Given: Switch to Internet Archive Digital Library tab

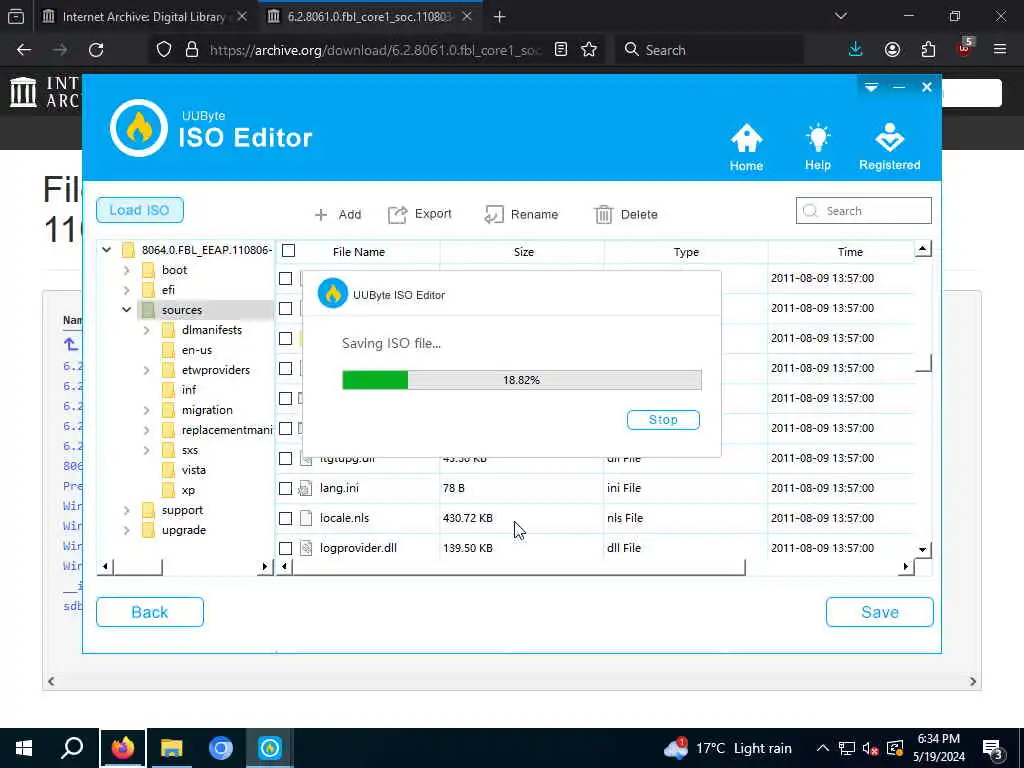Looking at the screenshot, I should [144, 17].
